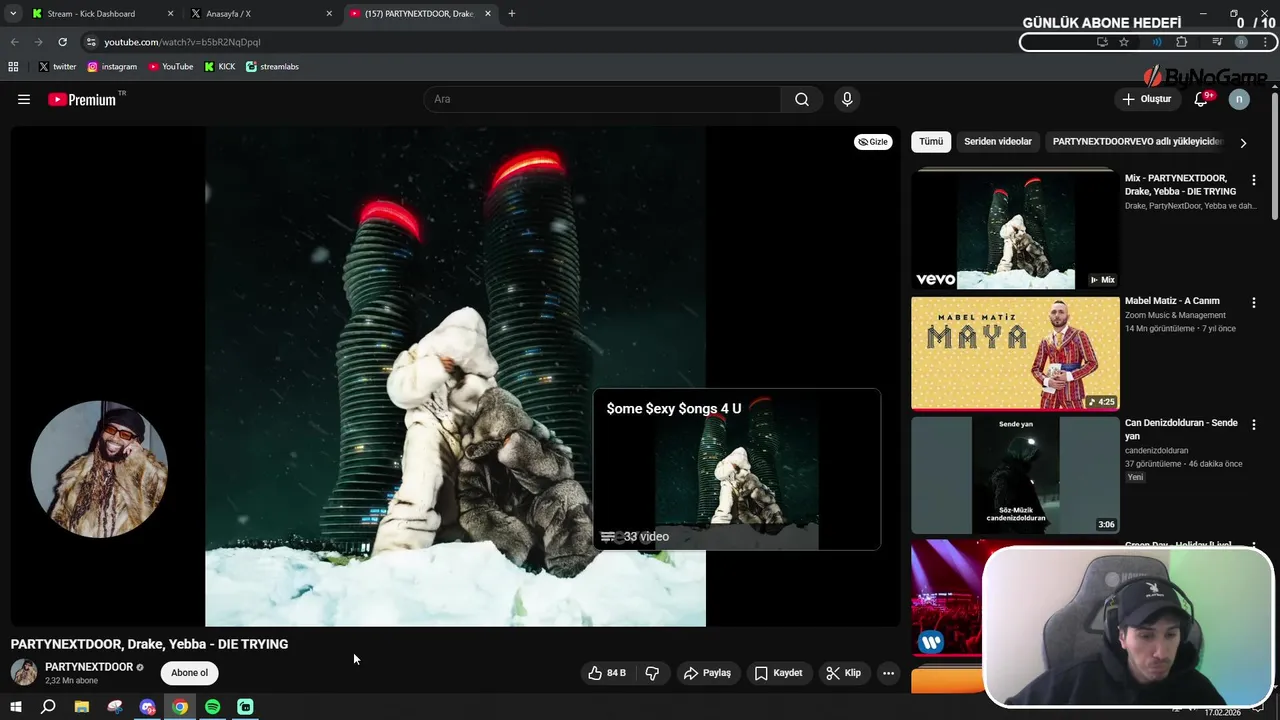Close the Kick Dashboard tab
This screenshot has width=1280, height=720.
(170, 14)
